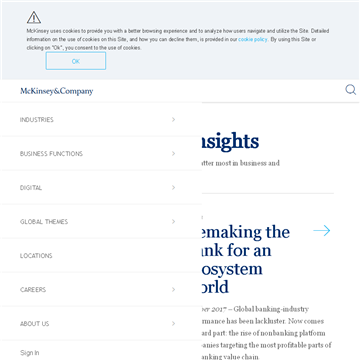Click the search magnifier icon
The image size is (360, 360).
point(351,90)
